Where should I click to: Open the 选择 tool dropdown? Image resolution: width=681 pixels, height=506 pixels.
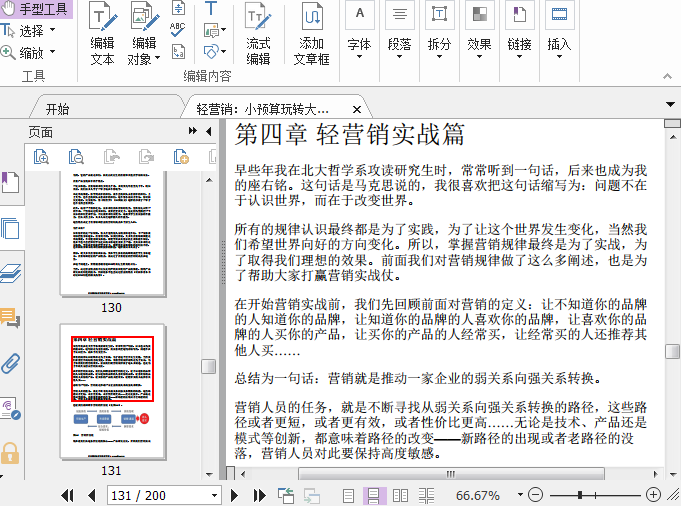click(53, 30)
